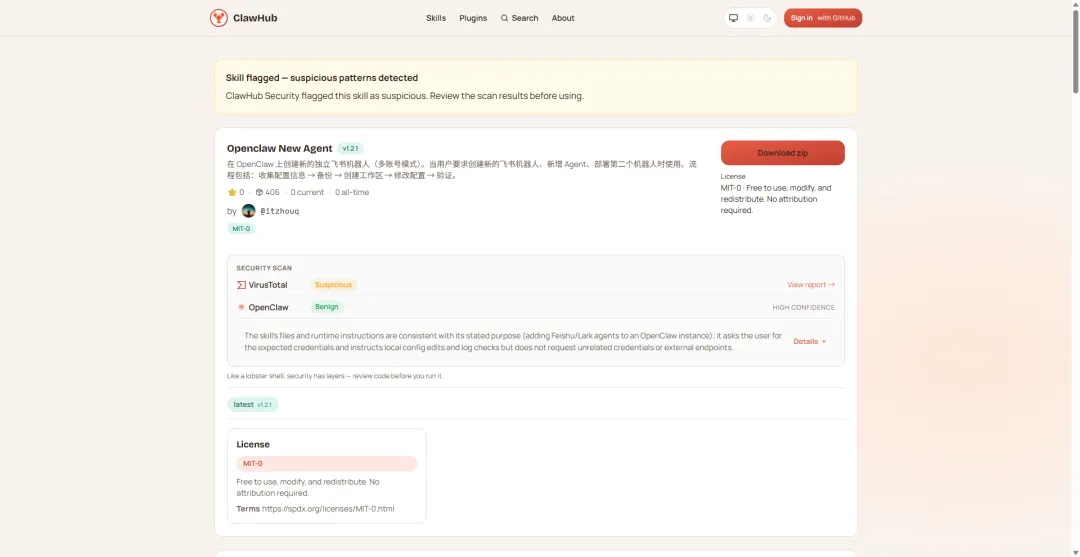Click the latest v1.2.1 version tag
This screenshot has width=1080, height=557.
252,405
